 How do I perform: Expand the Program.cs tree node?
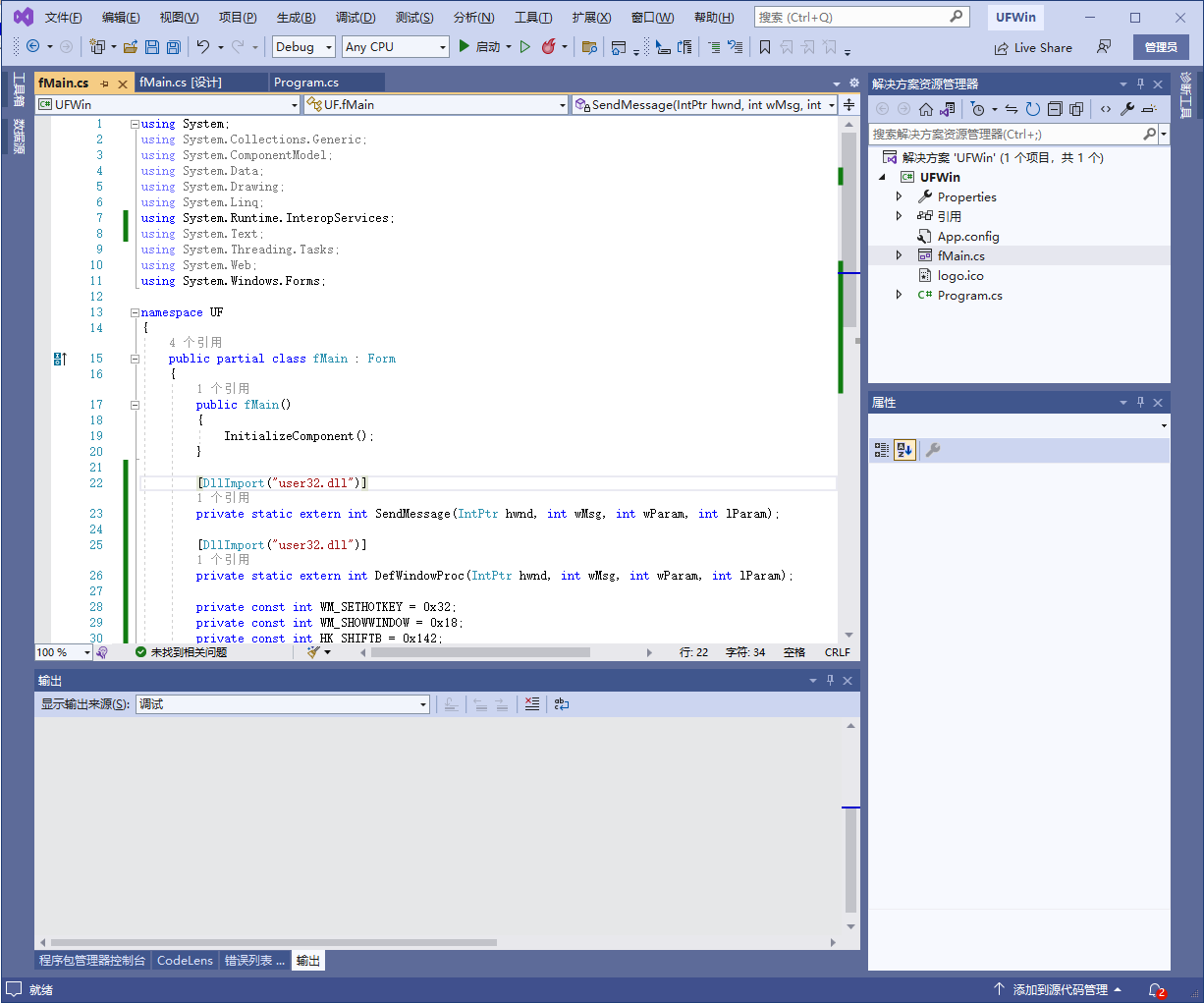click(899, 295)
